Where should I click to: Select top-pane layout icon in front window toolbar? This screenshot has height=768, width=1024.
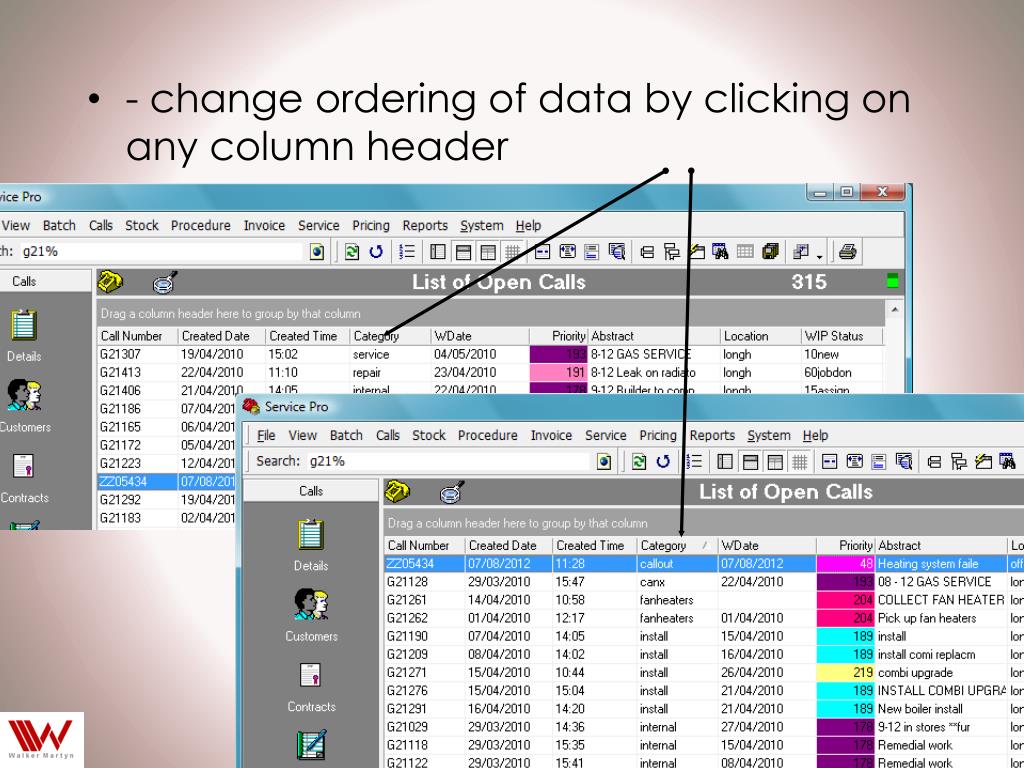point(750,462)
